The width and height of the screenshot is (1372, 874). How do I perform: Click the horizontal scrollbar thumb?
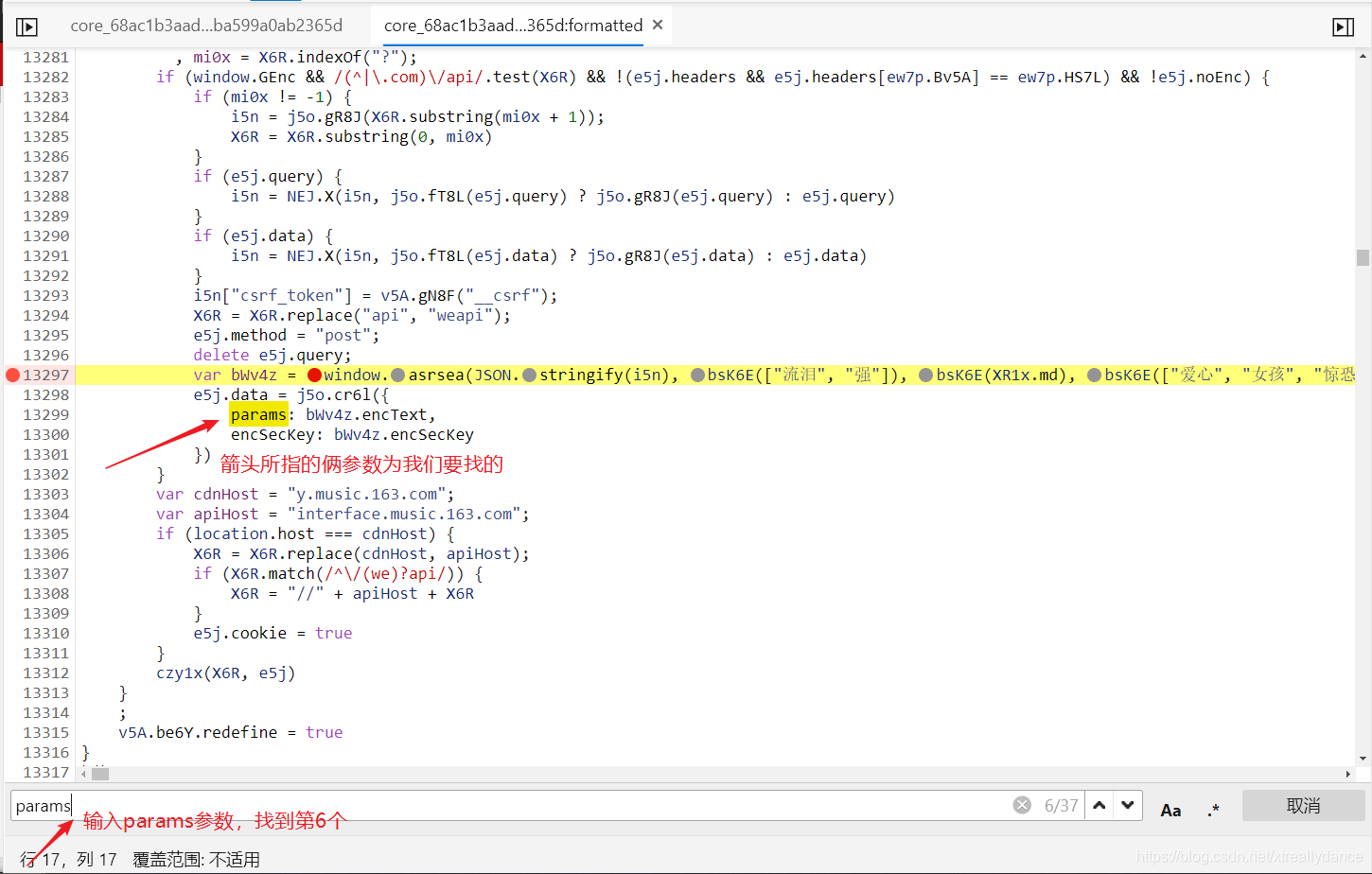click(99, 774)
